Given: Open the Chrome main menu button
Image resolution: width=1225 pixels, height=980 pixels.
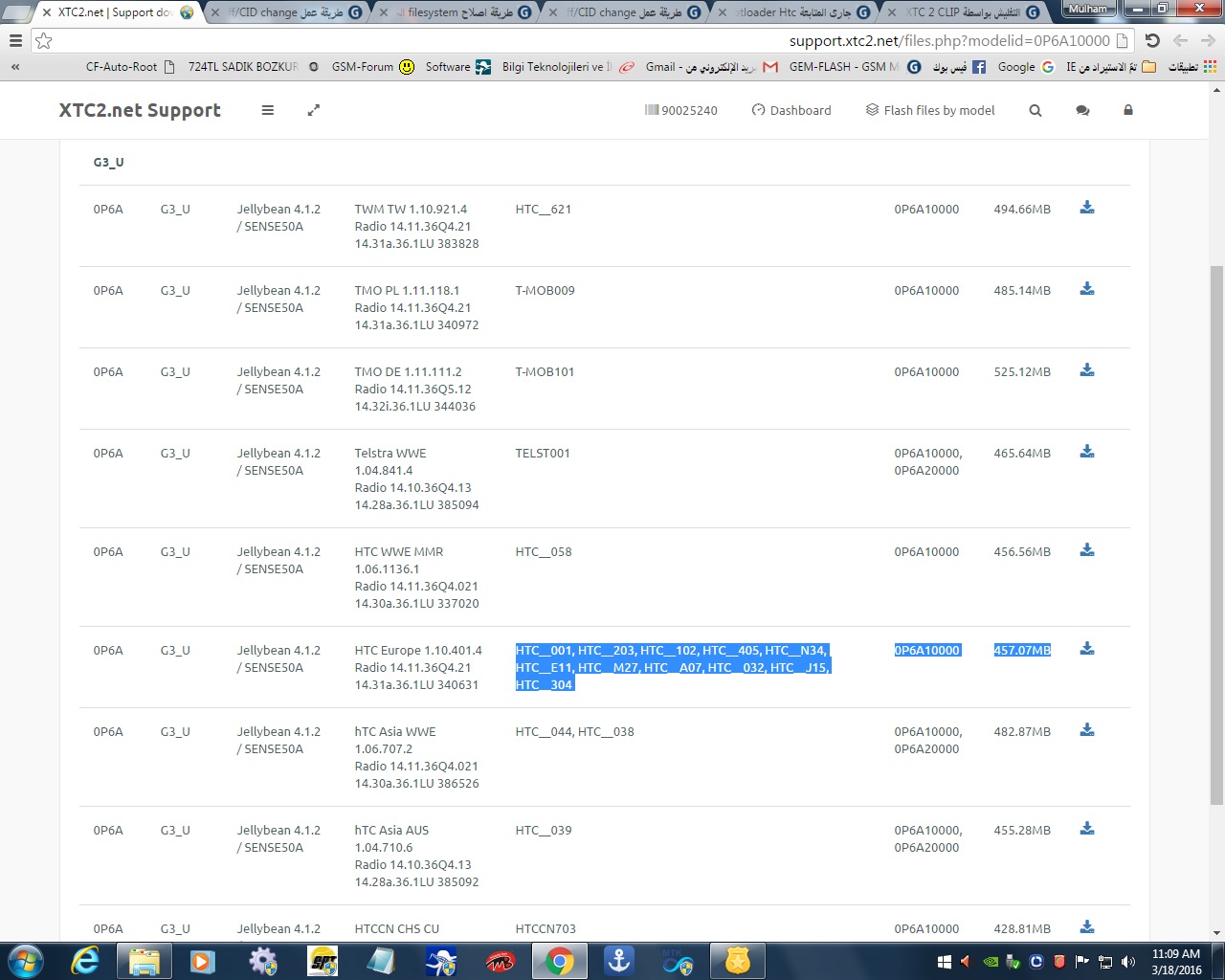Looking at the screenshot, I should point(15,41).
